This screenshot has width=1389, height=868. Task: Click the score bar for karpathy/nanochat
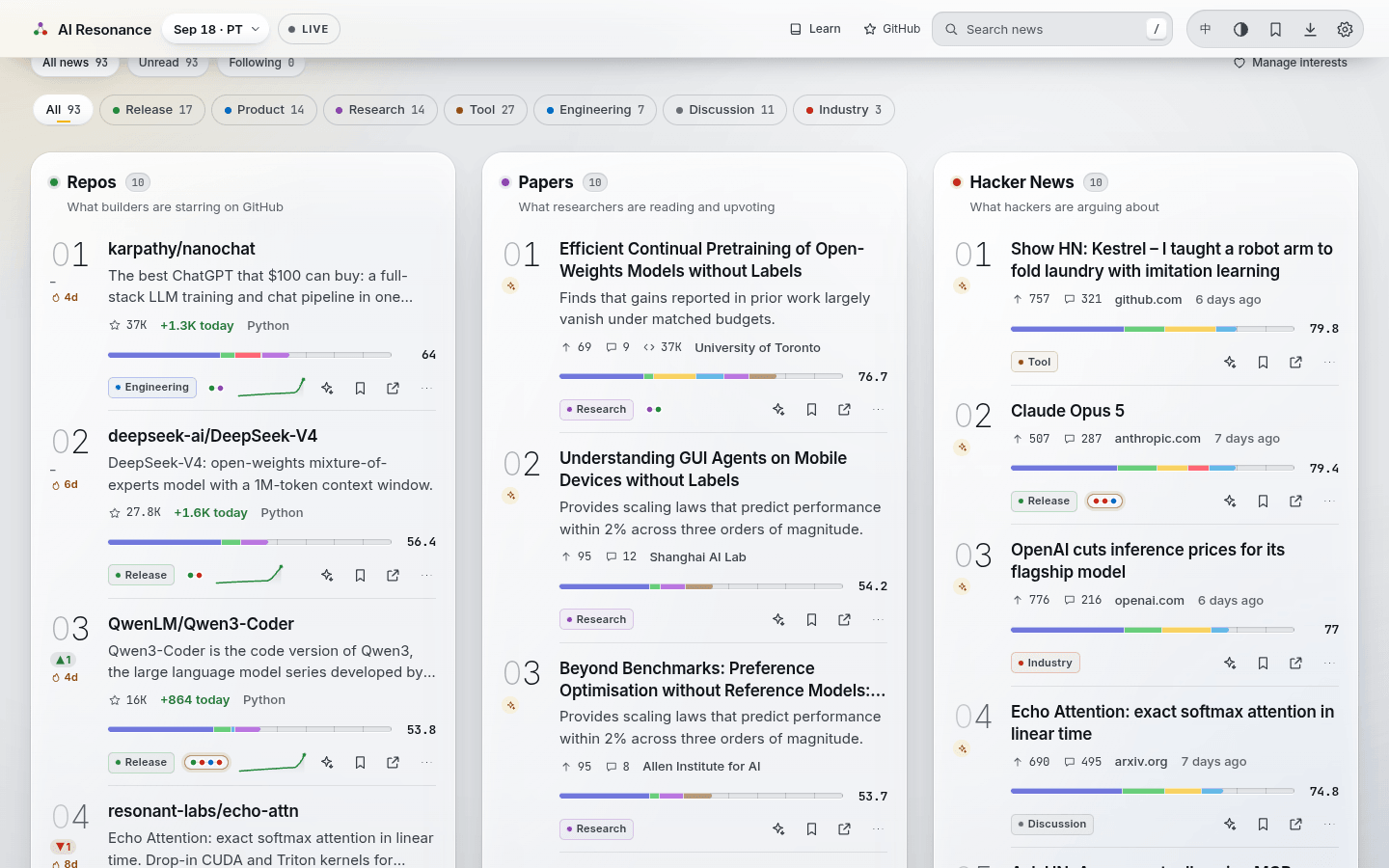(x=250, y=355)
